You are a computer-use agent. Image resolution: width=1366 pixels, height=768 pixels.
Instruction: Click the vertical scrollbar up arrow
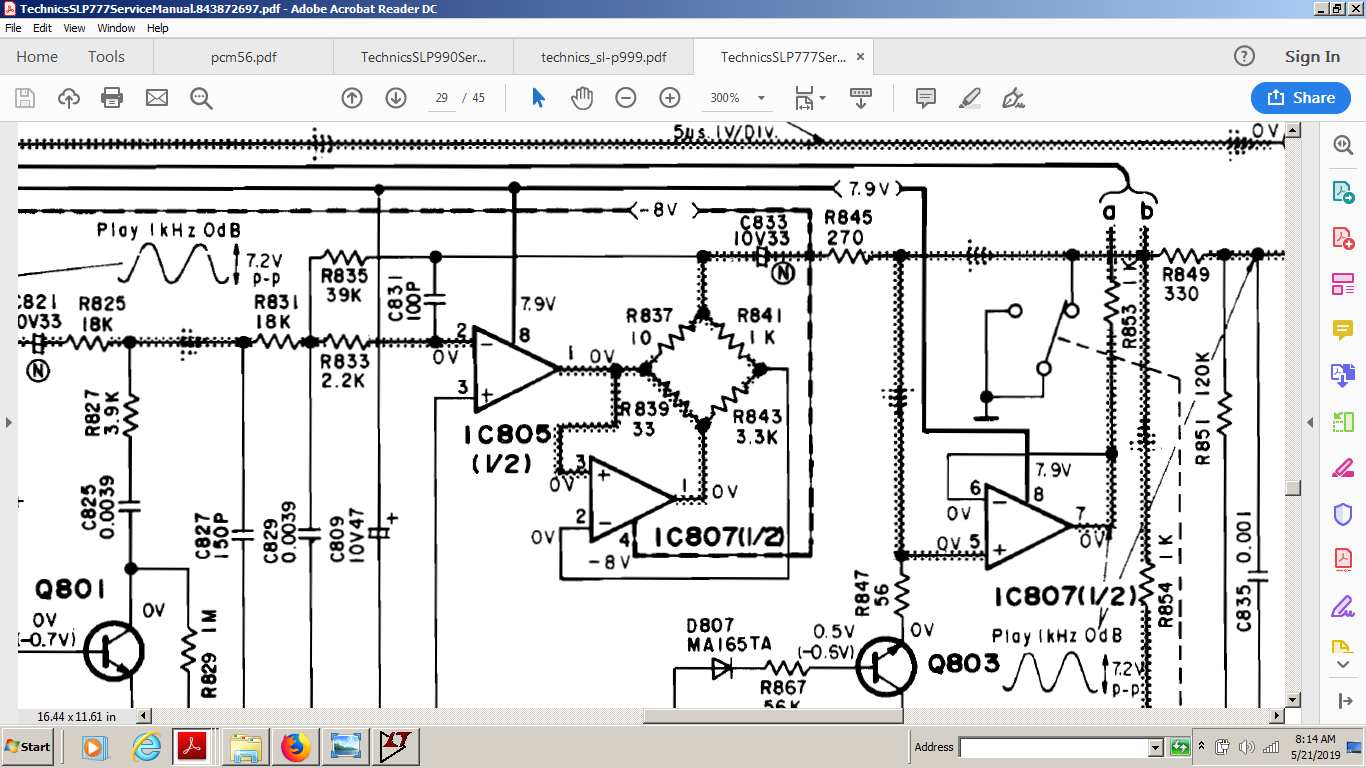click(x=1293, y=130)
